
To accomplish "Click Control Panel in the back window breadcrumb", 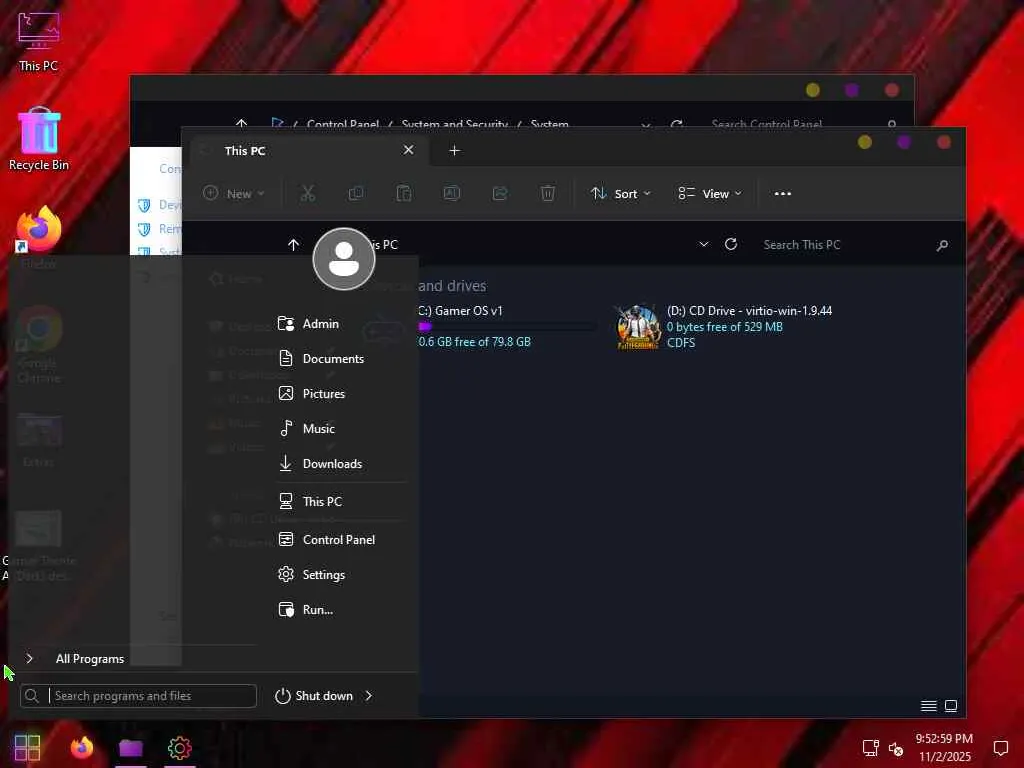I will [343, 123].
